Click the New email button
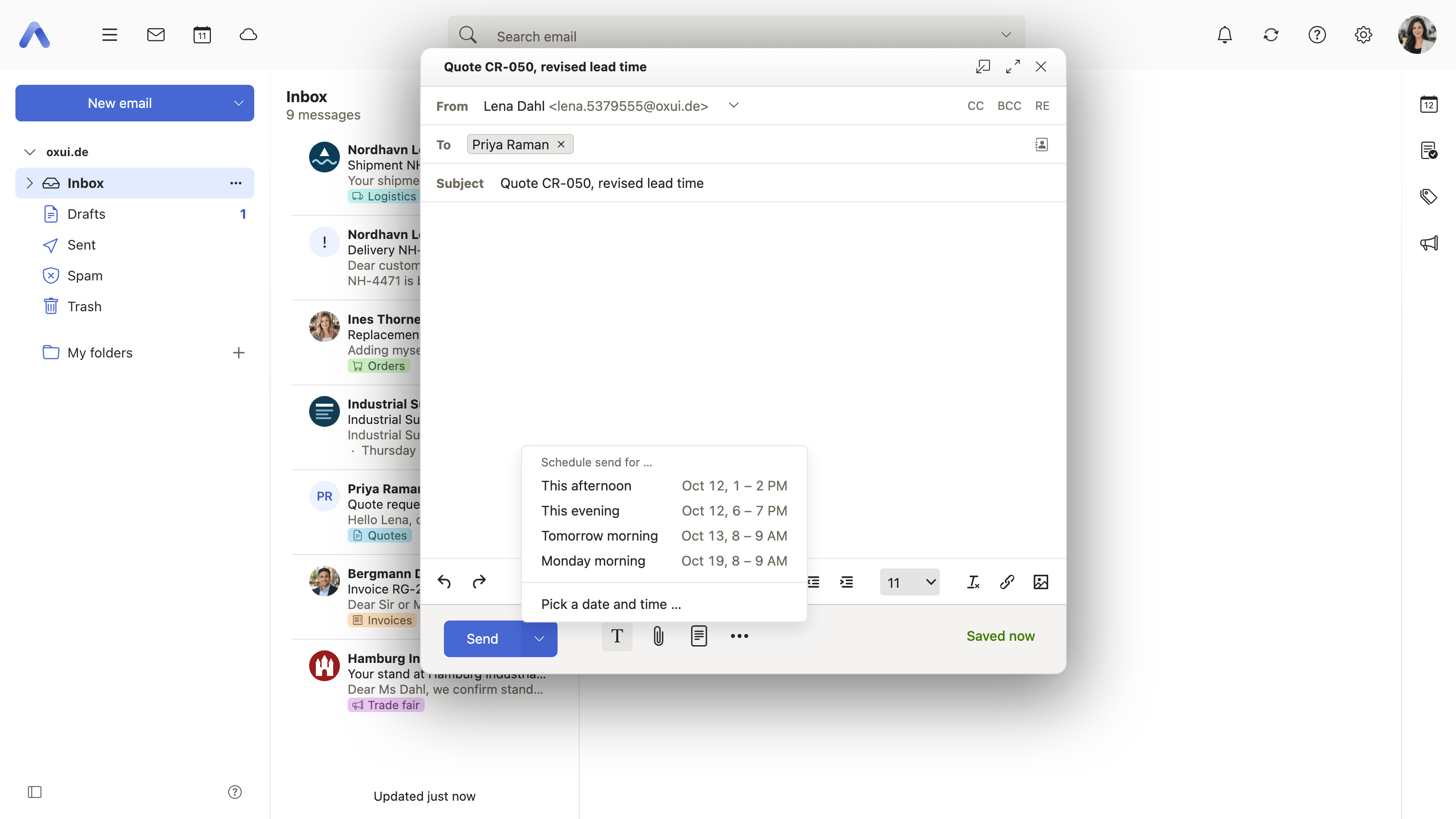The width and height of the screenshot is (1456, 819). [120, 103]
